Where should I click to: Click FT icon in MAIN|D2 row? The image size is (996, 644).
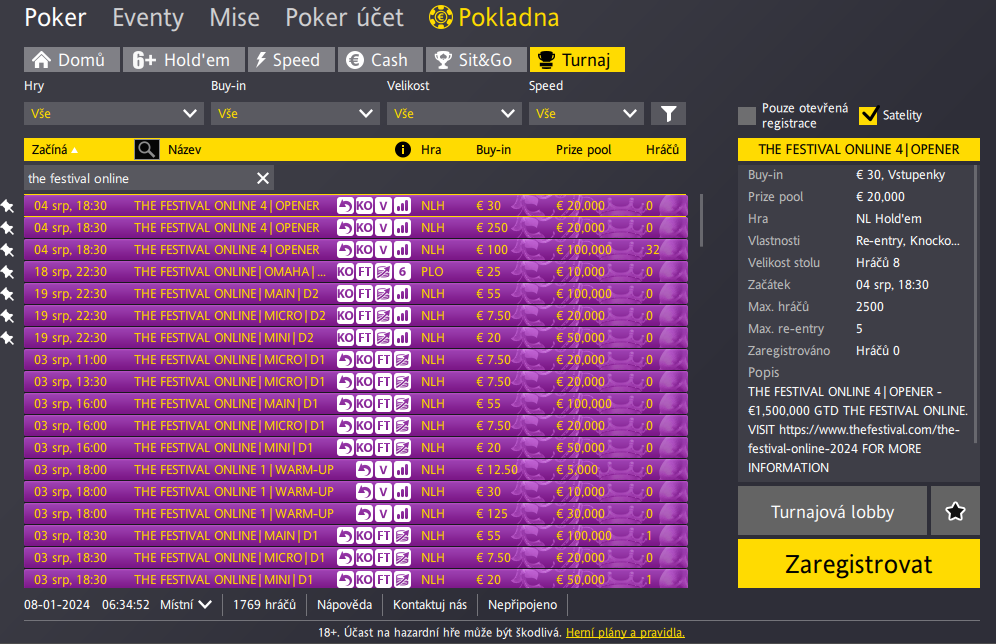(364, 294)
